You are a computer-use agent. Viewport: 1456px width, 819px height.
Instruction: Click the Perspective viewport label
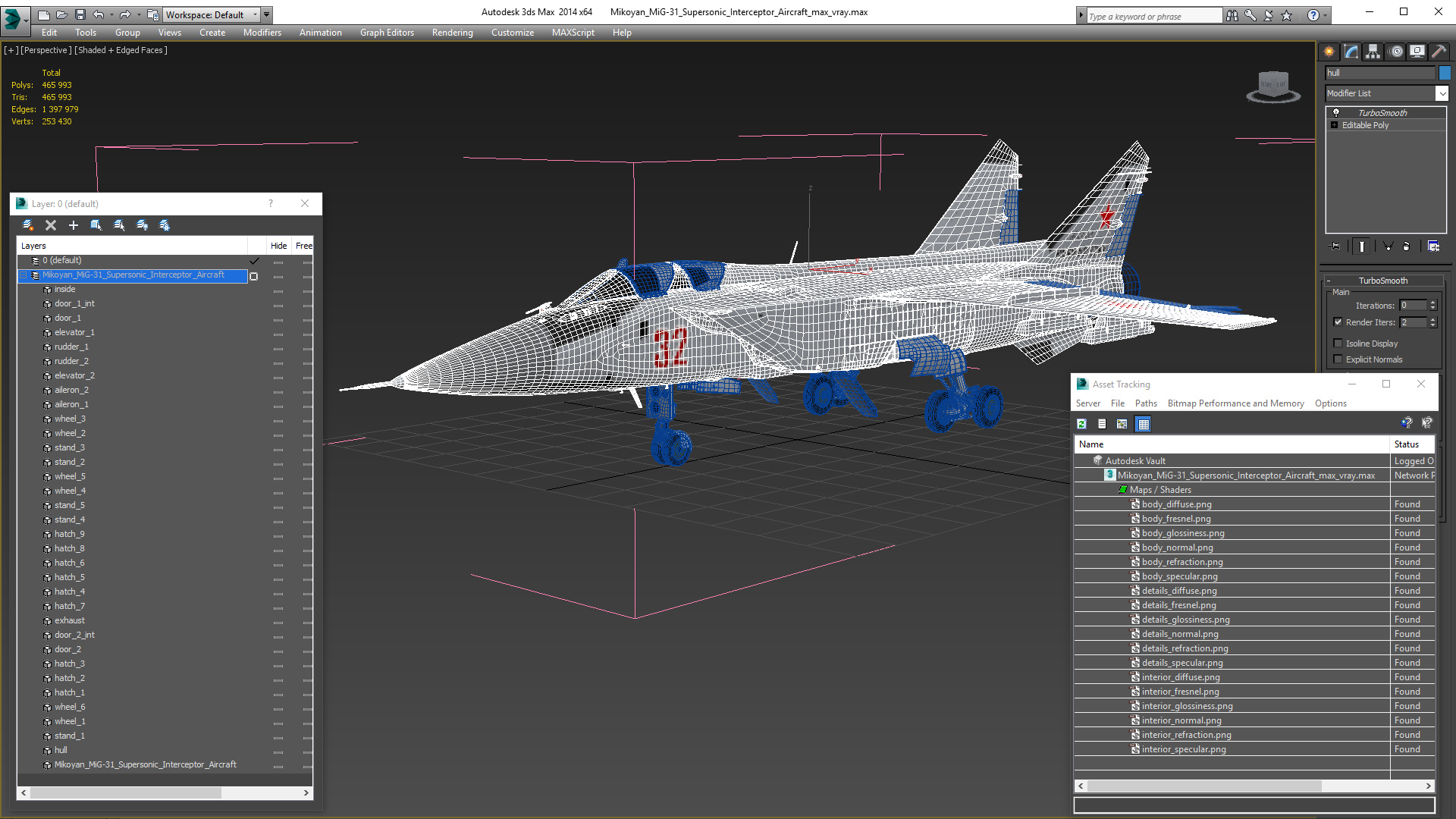click(x=45, y=50)
